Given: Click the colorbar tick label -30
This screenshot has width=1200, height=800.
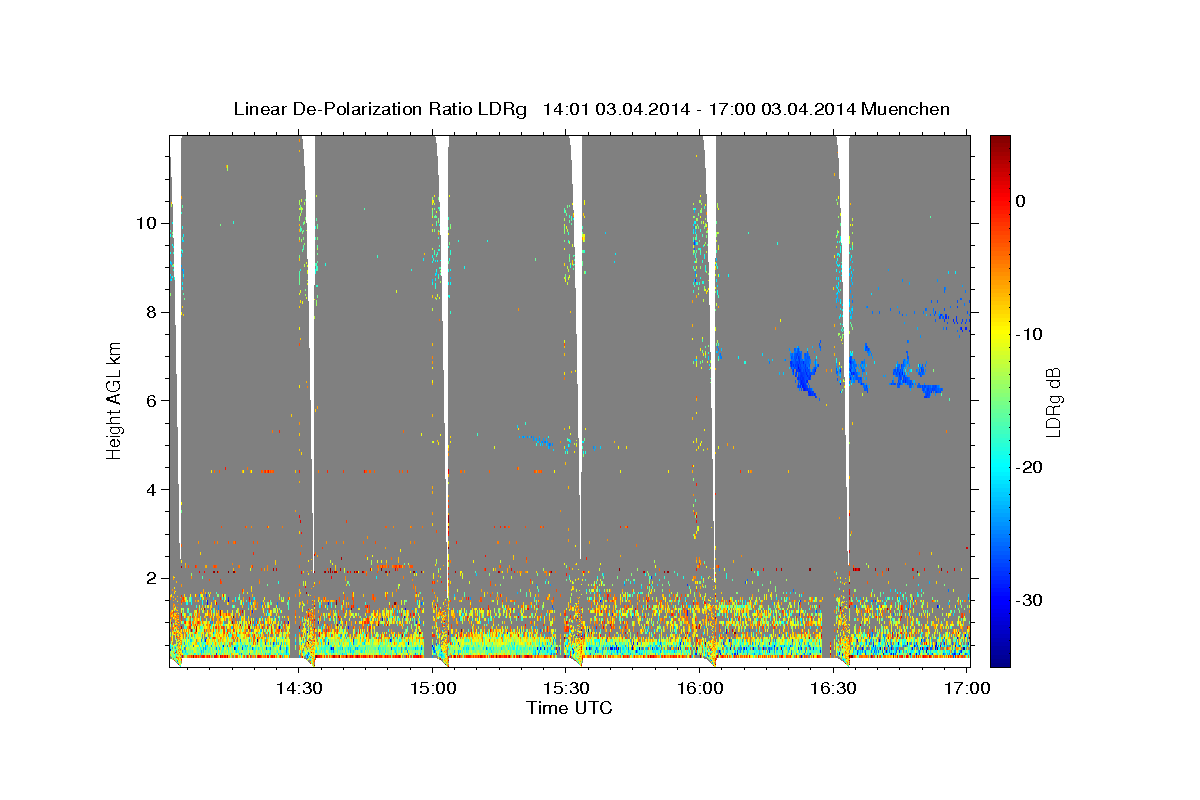Looking at the screenshot, I should 1031,600.
